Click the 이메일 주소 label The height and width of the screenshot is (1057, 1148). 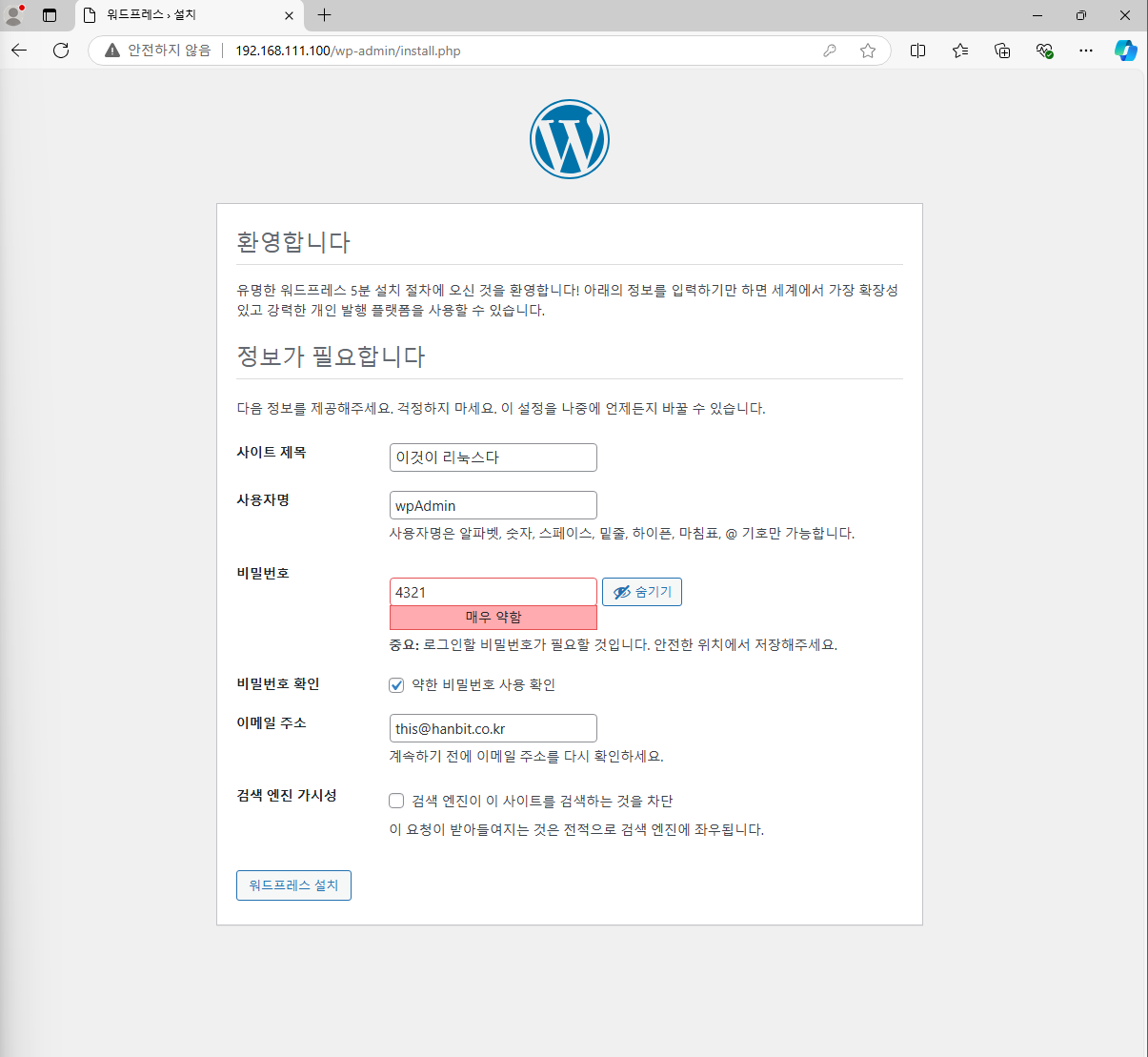[272, 723]
